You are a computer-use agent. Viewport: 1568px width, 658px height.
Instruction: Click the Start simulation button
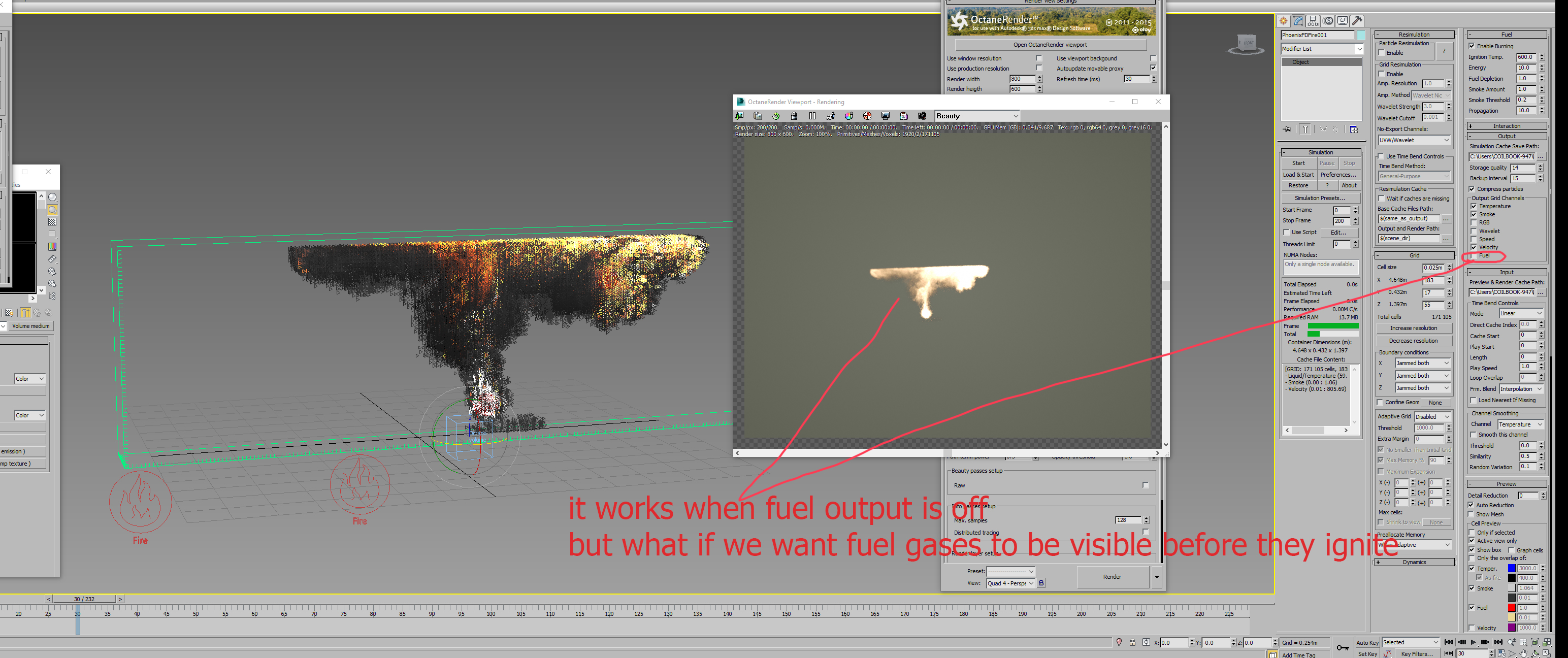tap(1298, 163)
